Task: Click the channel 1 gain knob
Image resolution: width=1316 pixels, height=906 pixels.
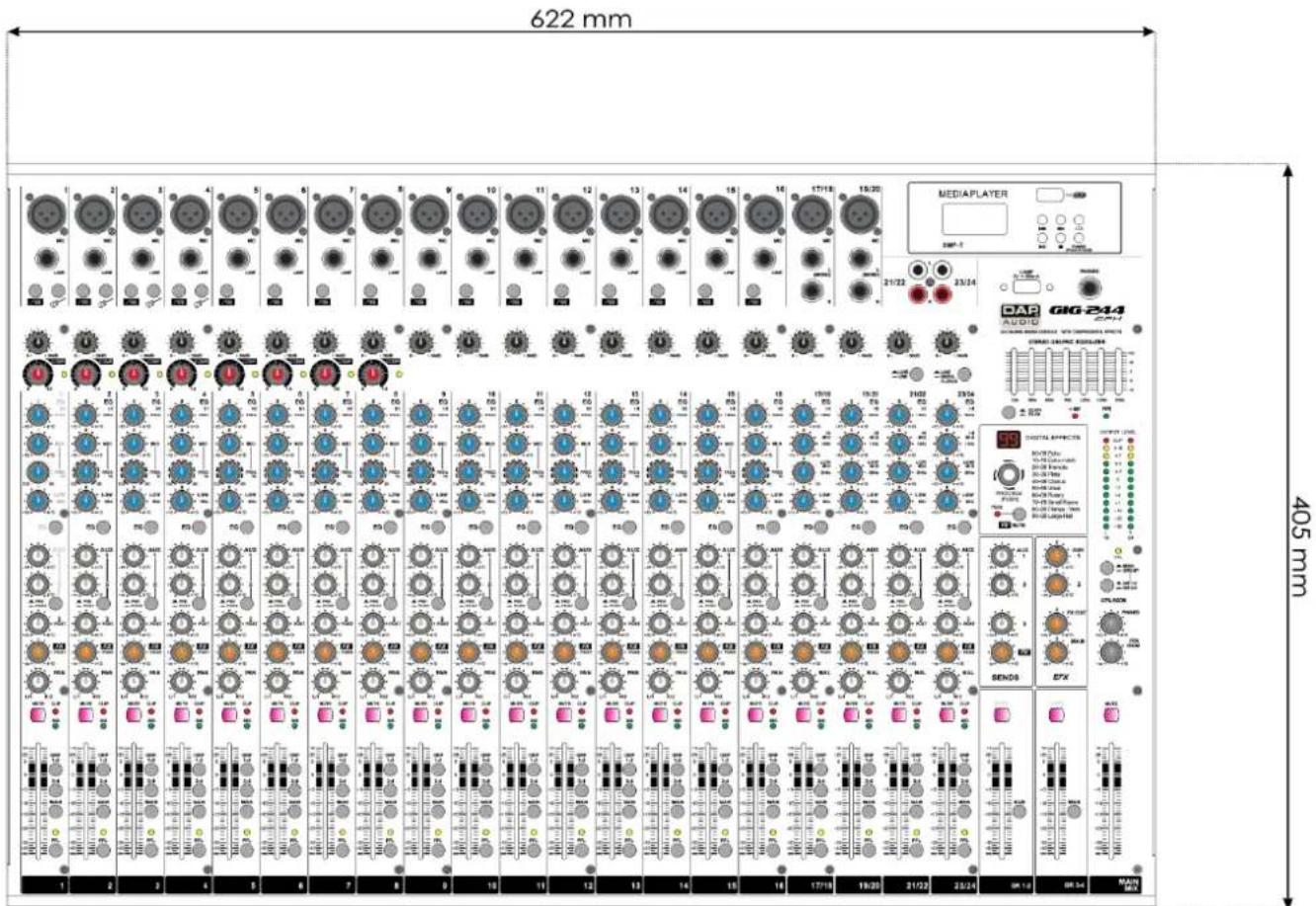Action: (x=39, y=341)
